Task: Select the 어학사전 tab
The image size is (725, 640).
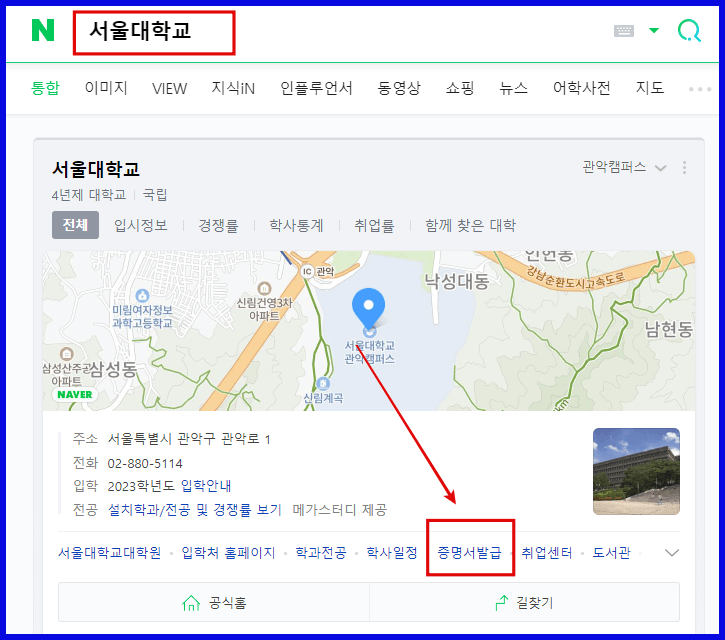Action: coord(582,88)
